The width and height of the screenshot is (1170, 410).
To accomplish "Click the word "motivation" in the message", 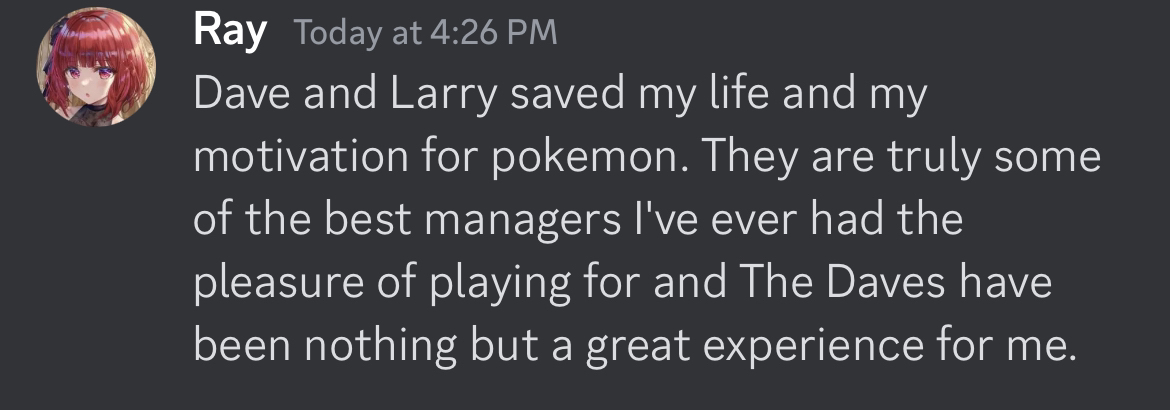I will 302,158.
